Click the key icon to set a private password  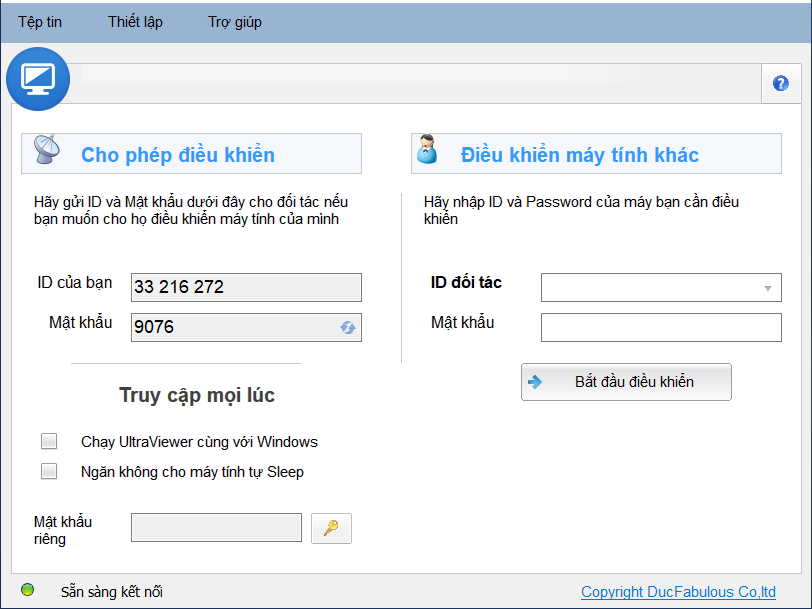(x=331, y=528)
